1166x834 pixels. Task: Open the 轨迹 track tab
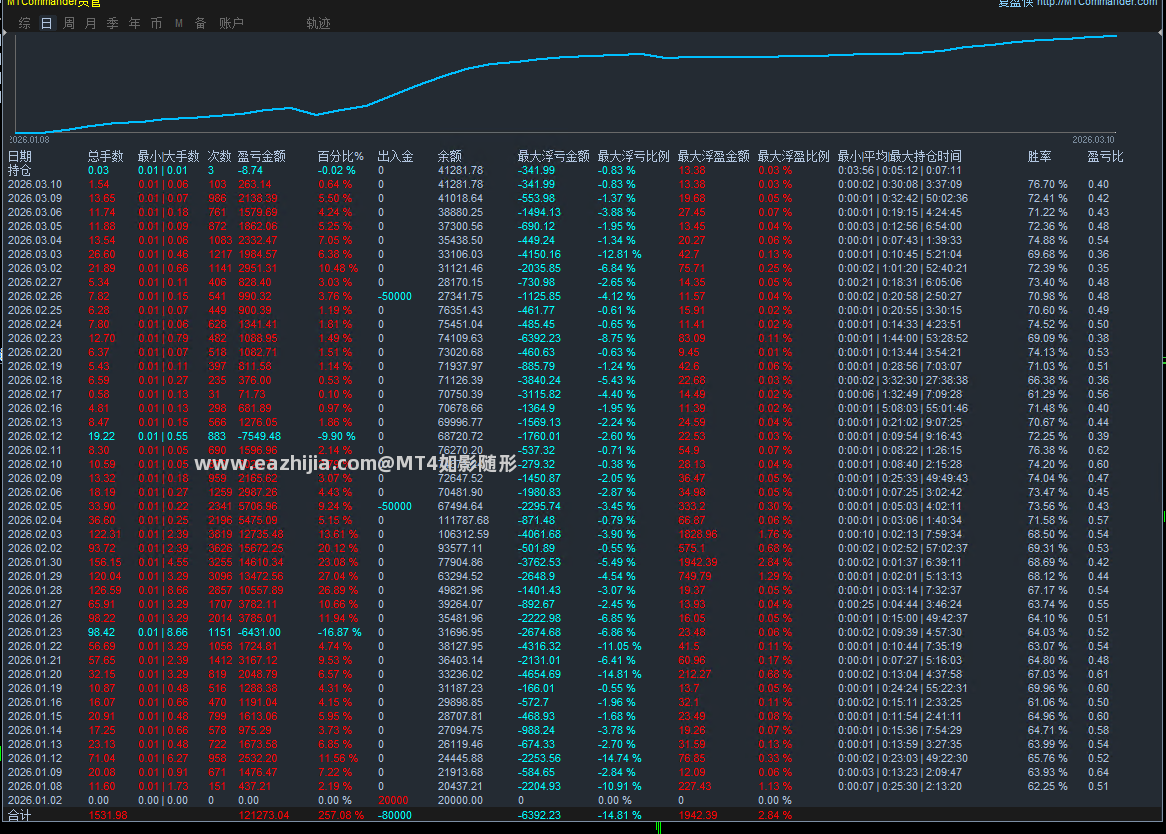coord(318,24)
